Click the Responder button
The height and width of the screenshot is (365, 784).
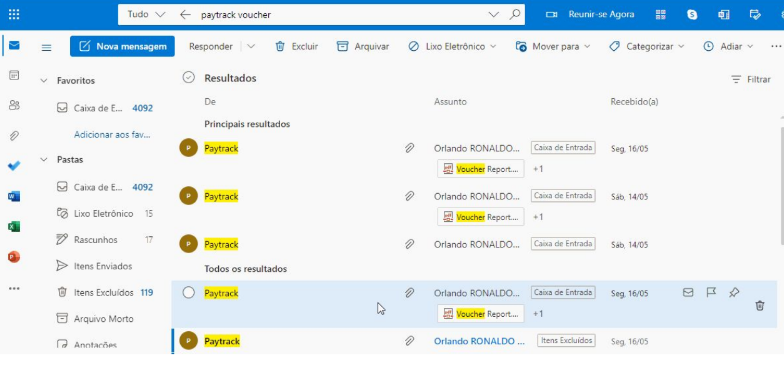click(210, 46)
